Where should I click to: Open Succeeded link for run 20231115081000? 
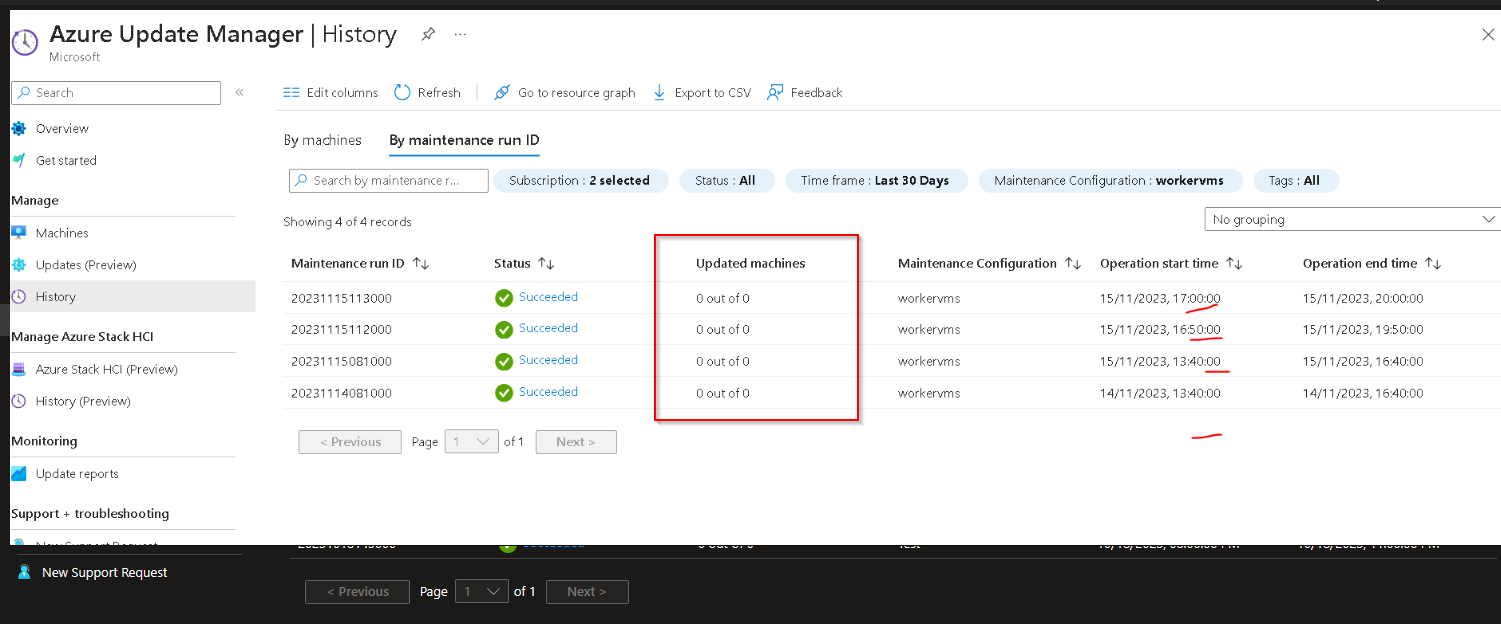pos(548,360)
